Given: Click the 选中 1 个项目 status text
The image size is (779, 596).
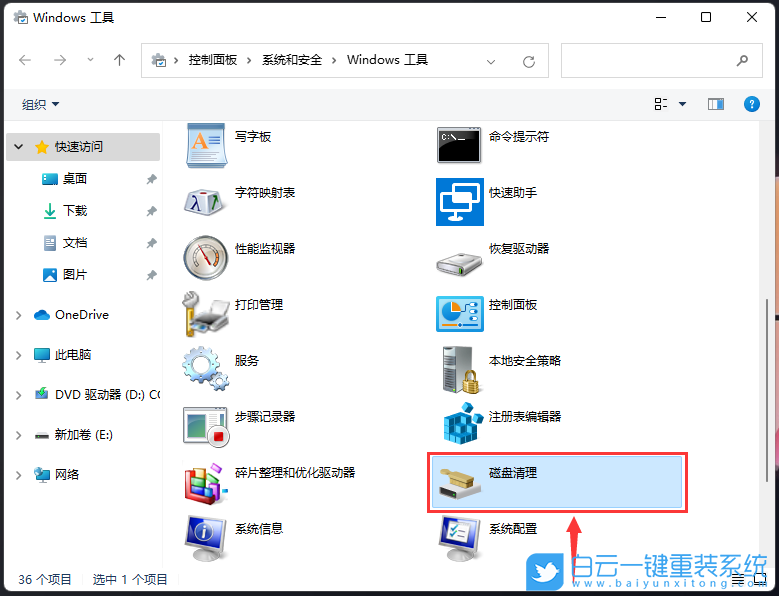Looking at the screenshot, I should coord(130,580).
